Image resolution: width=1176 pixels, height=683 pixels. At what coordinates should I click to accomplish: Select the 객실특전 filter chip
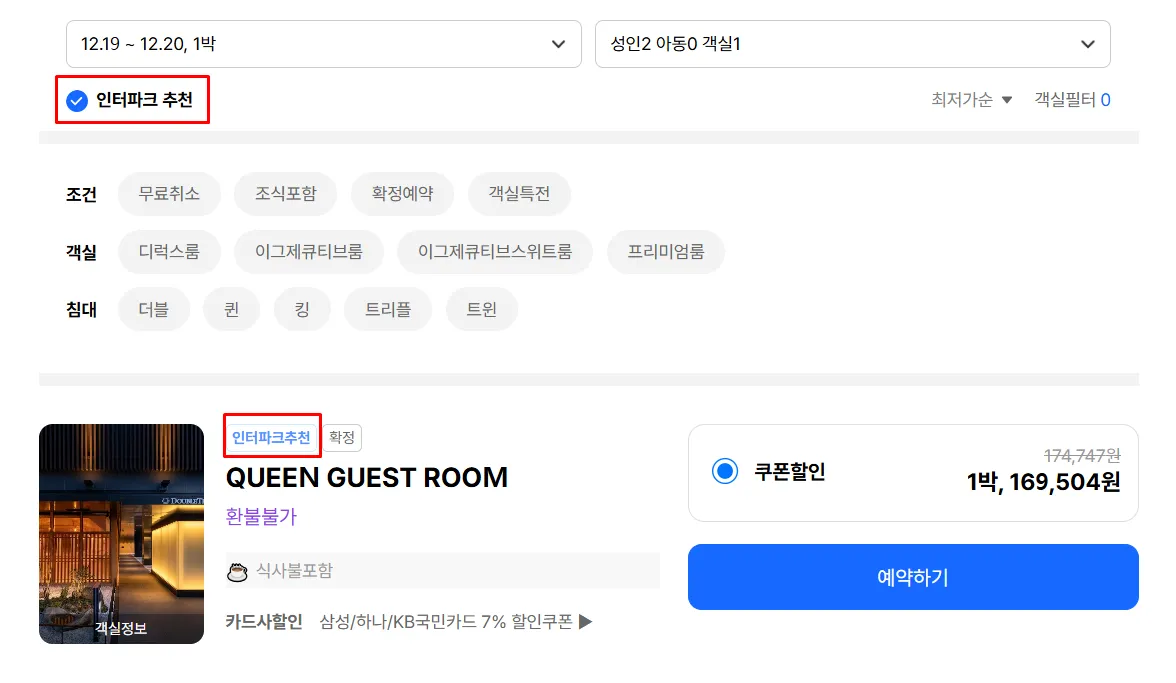click(x=519, y=194)
